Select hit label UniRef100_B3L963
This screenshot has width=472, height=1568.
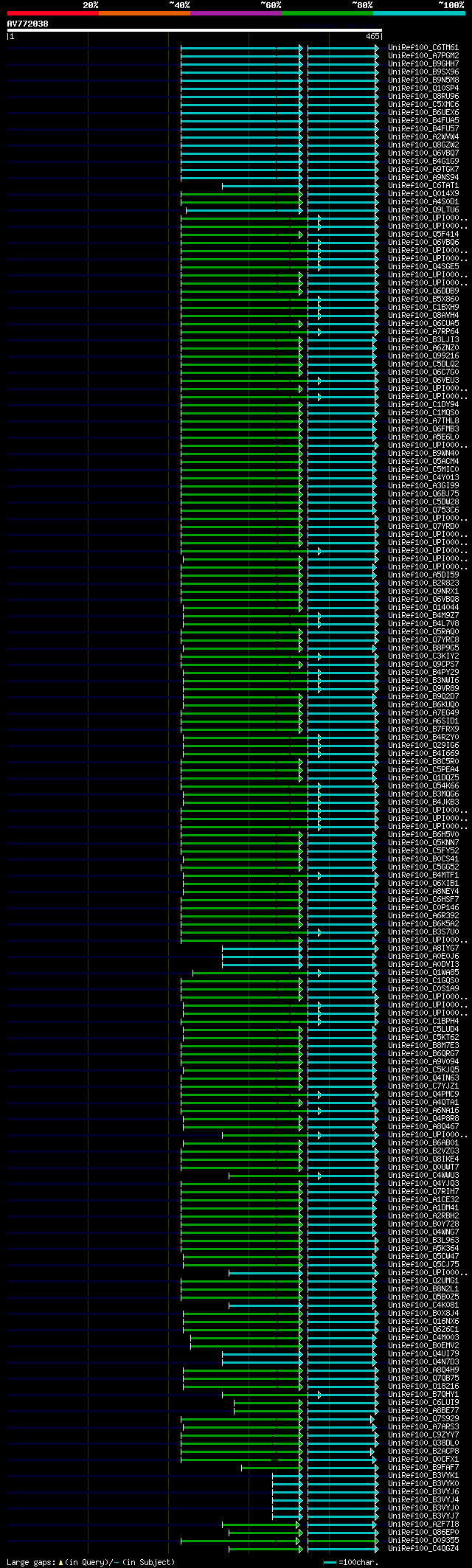423,1240
